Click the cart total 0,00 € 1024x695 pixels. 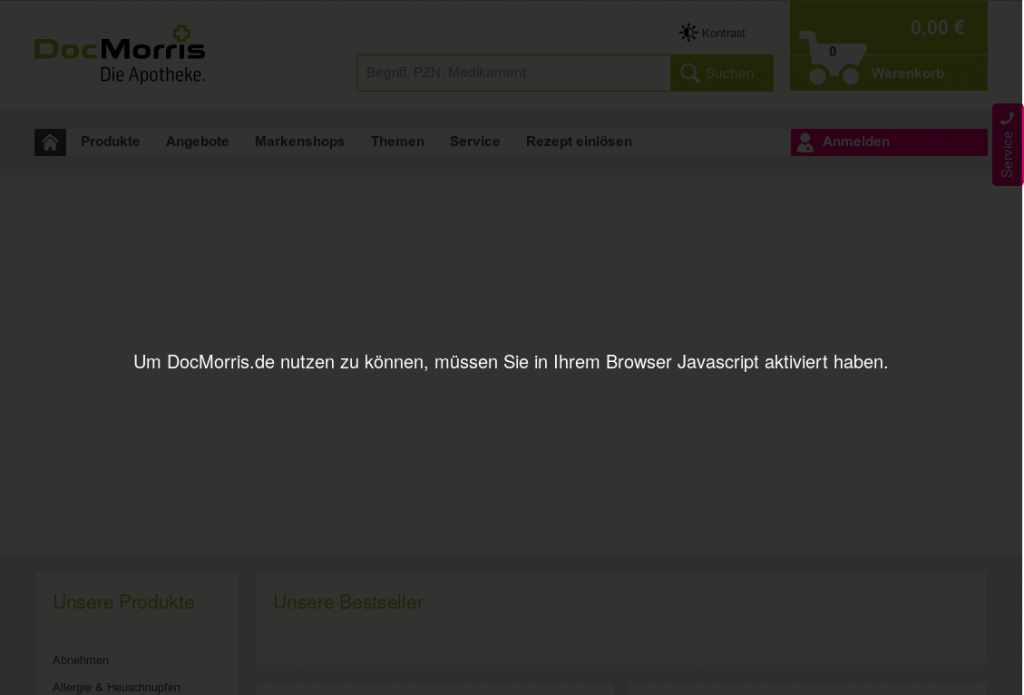[x=937, y=28]
